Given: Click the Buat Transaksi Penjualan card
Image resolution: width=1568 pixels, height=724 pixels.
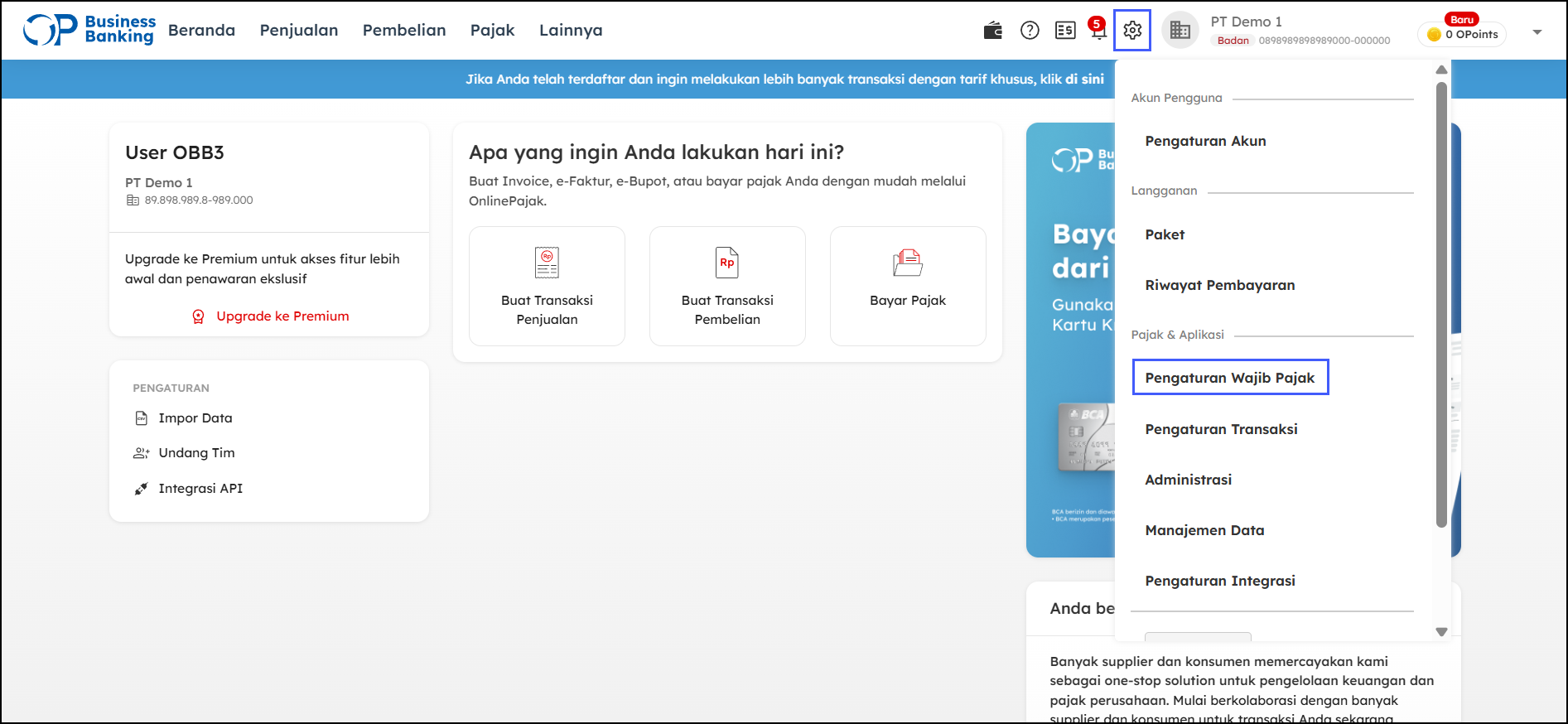Looking at the screenshot, I should 547,286.
